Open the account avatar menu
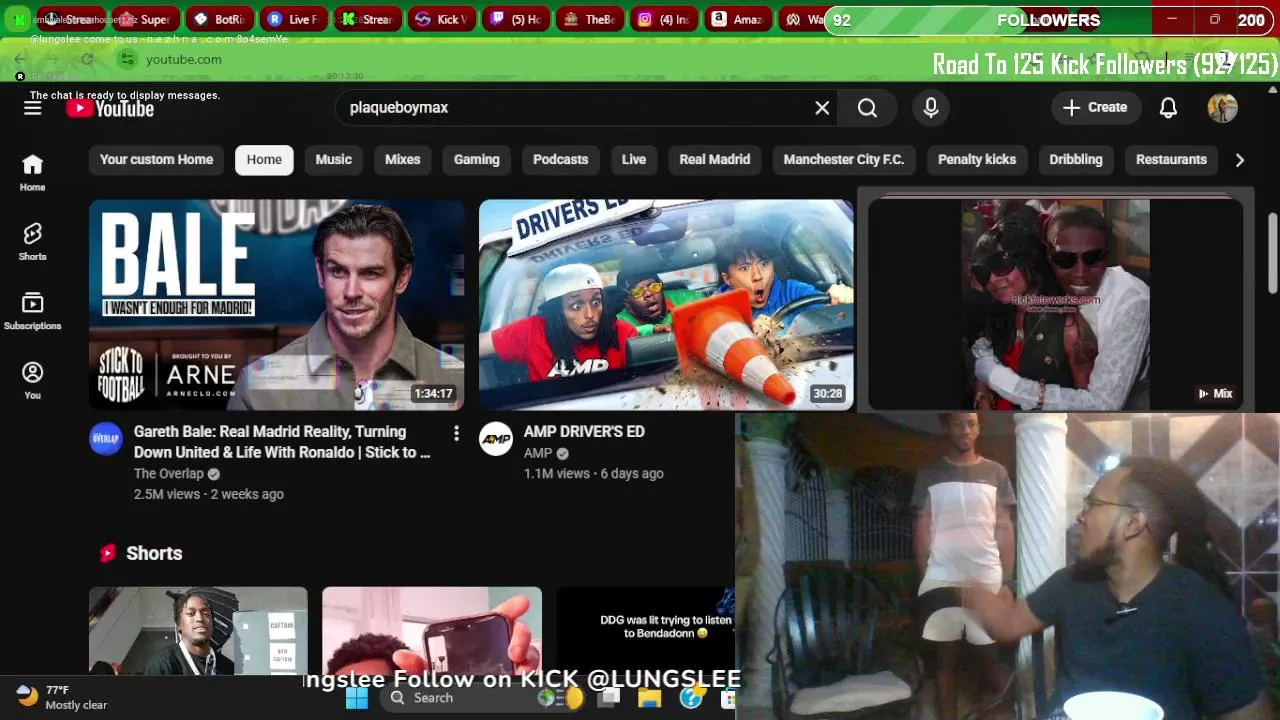Screen dimensions: 1280x720 [1222, 108]
